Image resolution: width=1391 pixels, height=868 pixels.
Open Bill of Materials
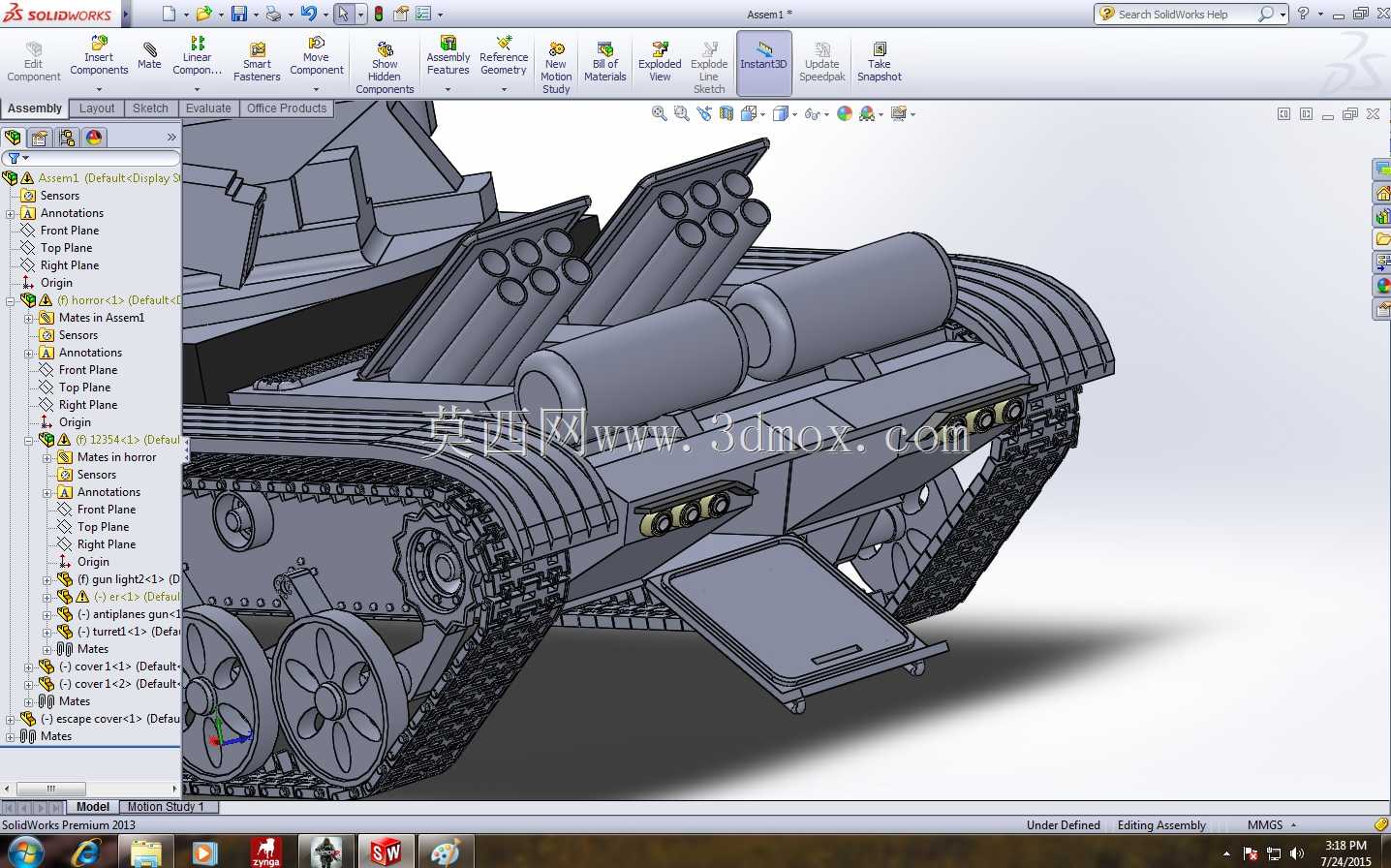[605, 63]
